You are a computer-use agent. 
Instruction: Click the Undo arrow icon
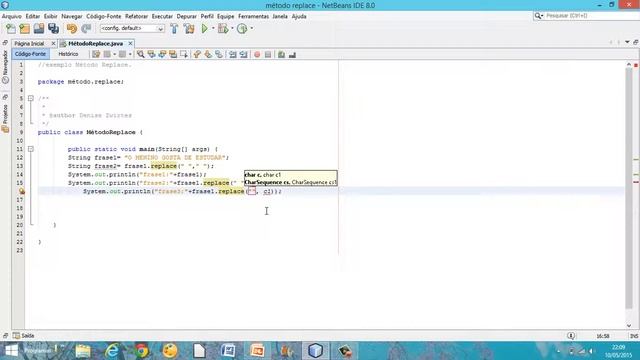(72, 28)
